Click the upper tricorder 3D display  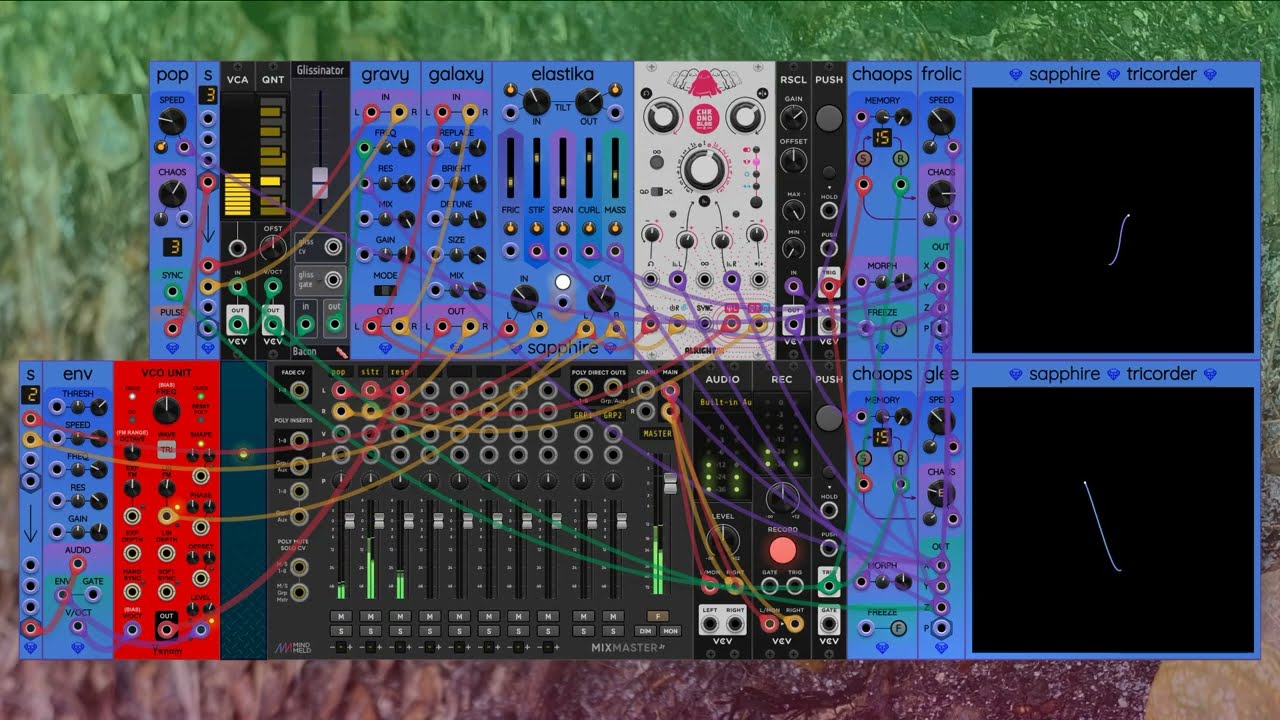[1113, 220]
